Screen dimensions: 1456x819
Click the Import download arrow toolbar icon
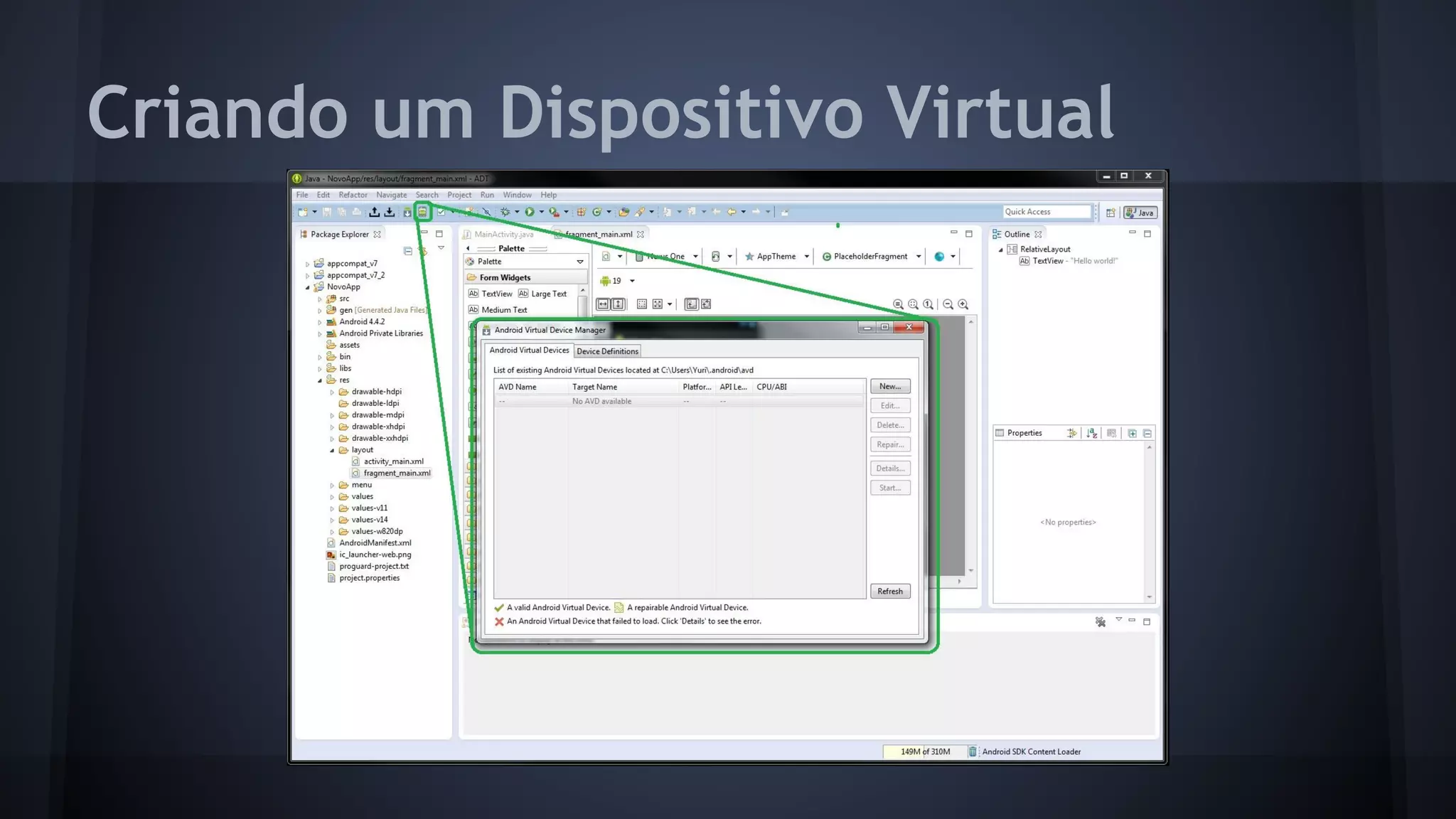[389, 212]
